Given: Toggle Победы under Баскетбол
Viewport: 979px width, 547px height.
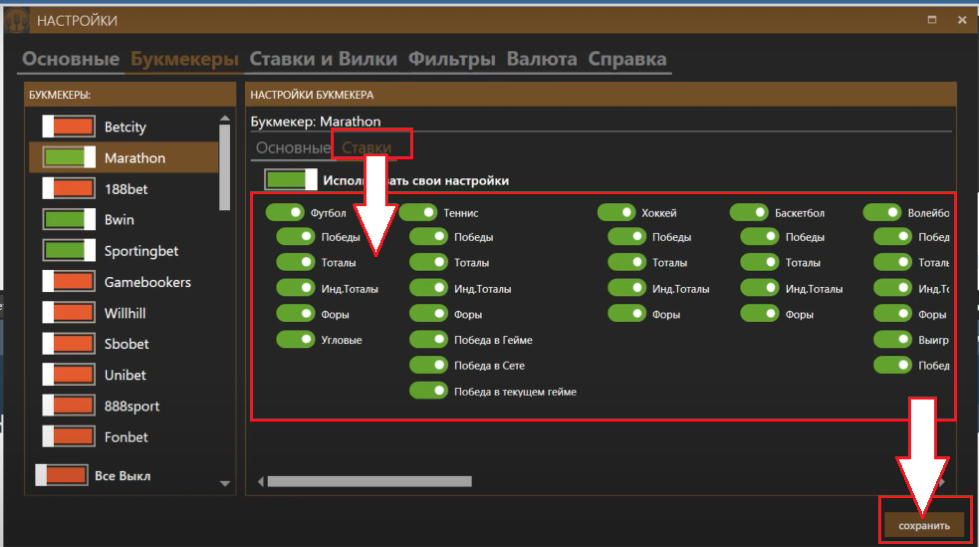Looking at the screenshot, I should click(x=760, y=237).
